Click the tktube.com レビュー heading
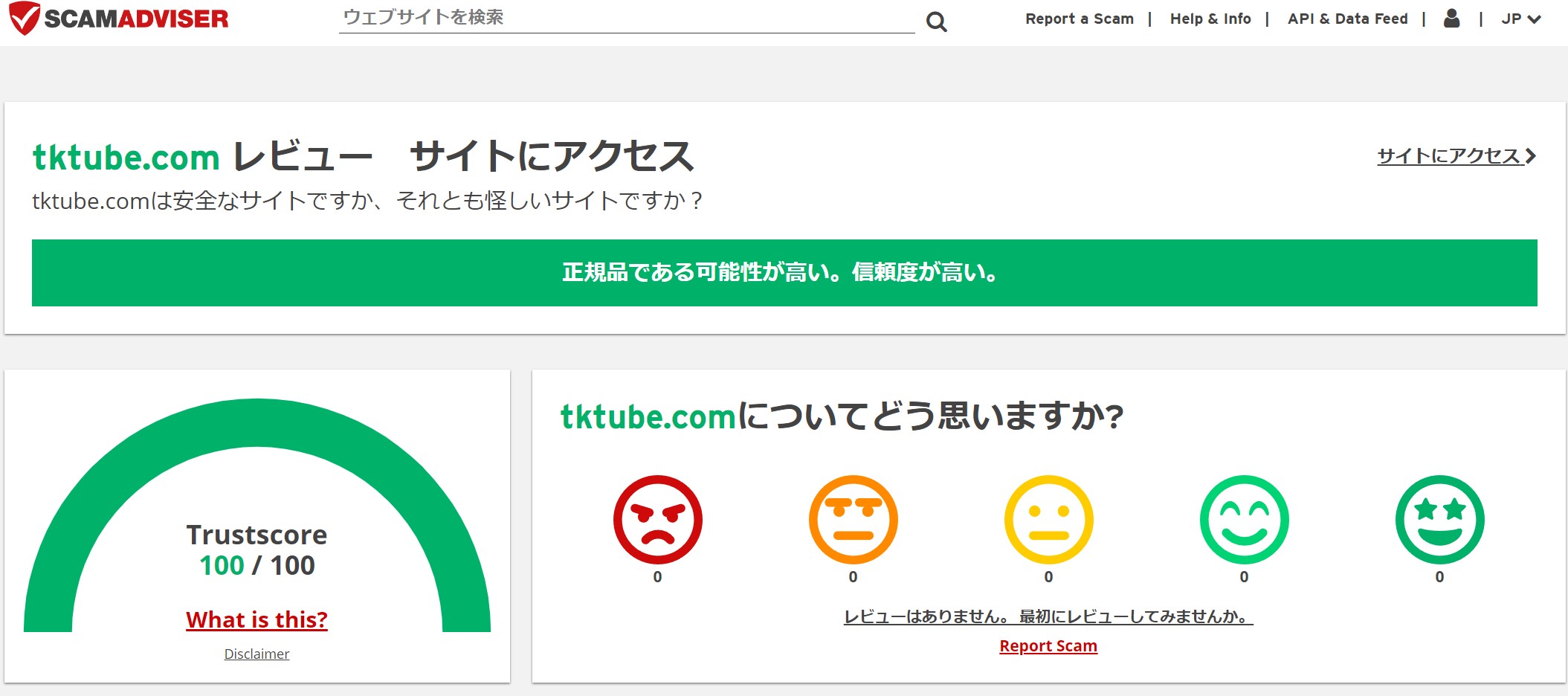Image resolution: width=1568 pixels, height=696 pixels. (363, 157)
